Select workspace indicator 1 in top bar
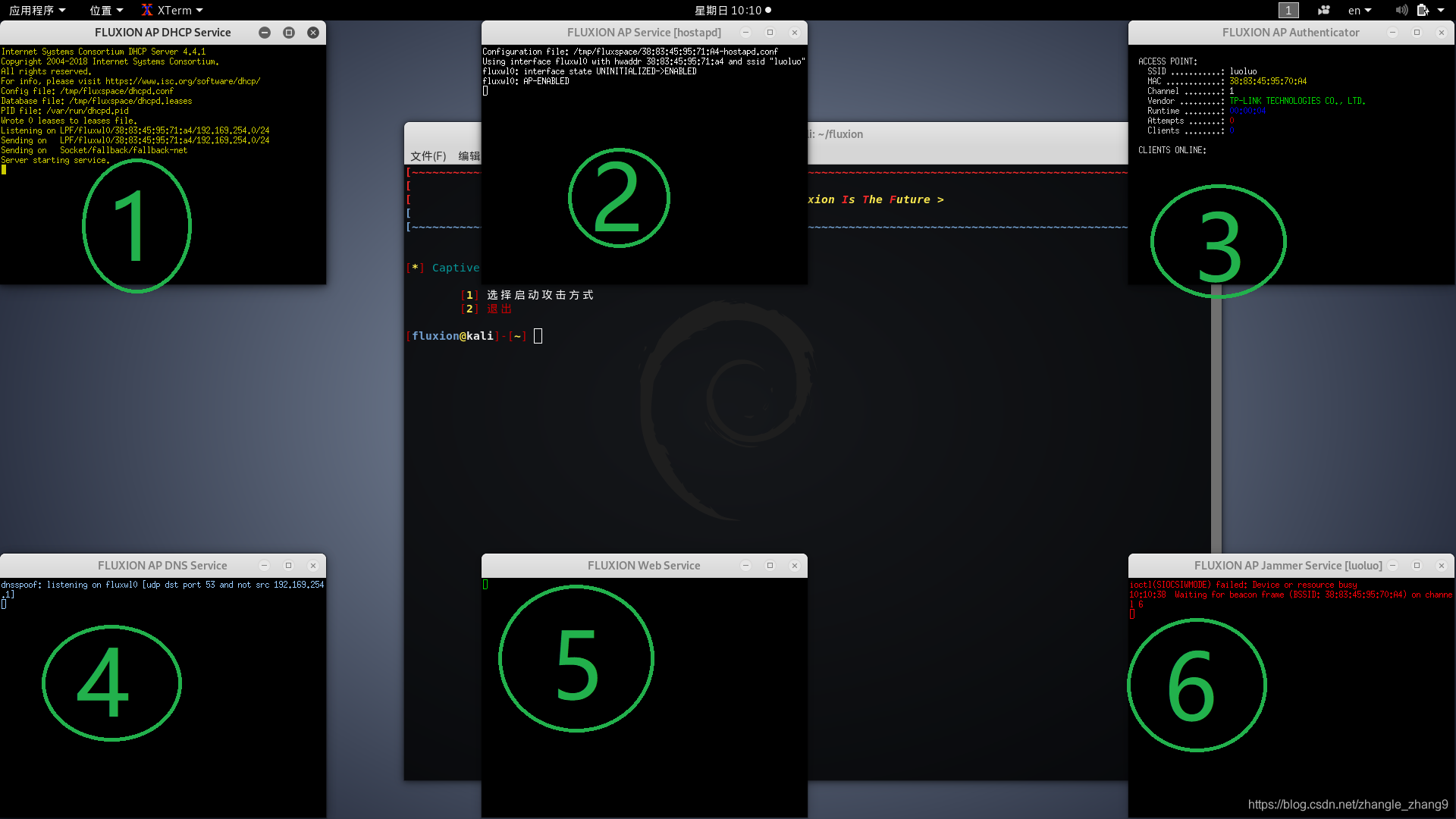The image size is (1456, 819). [1288, 11]
